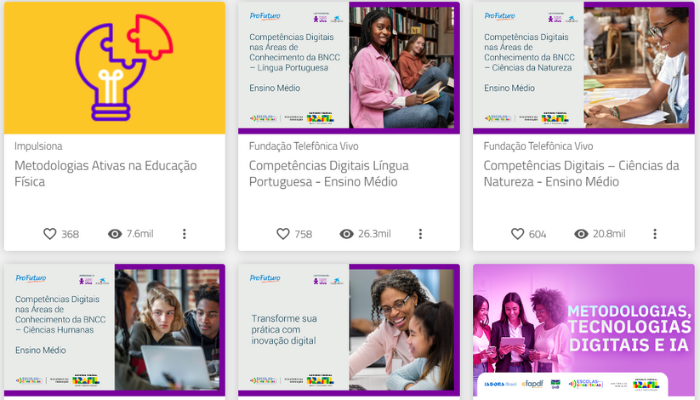The image size is (700, 400).
Task: Click the Impulsiona provider label
Action: click(x=38, y=146)
